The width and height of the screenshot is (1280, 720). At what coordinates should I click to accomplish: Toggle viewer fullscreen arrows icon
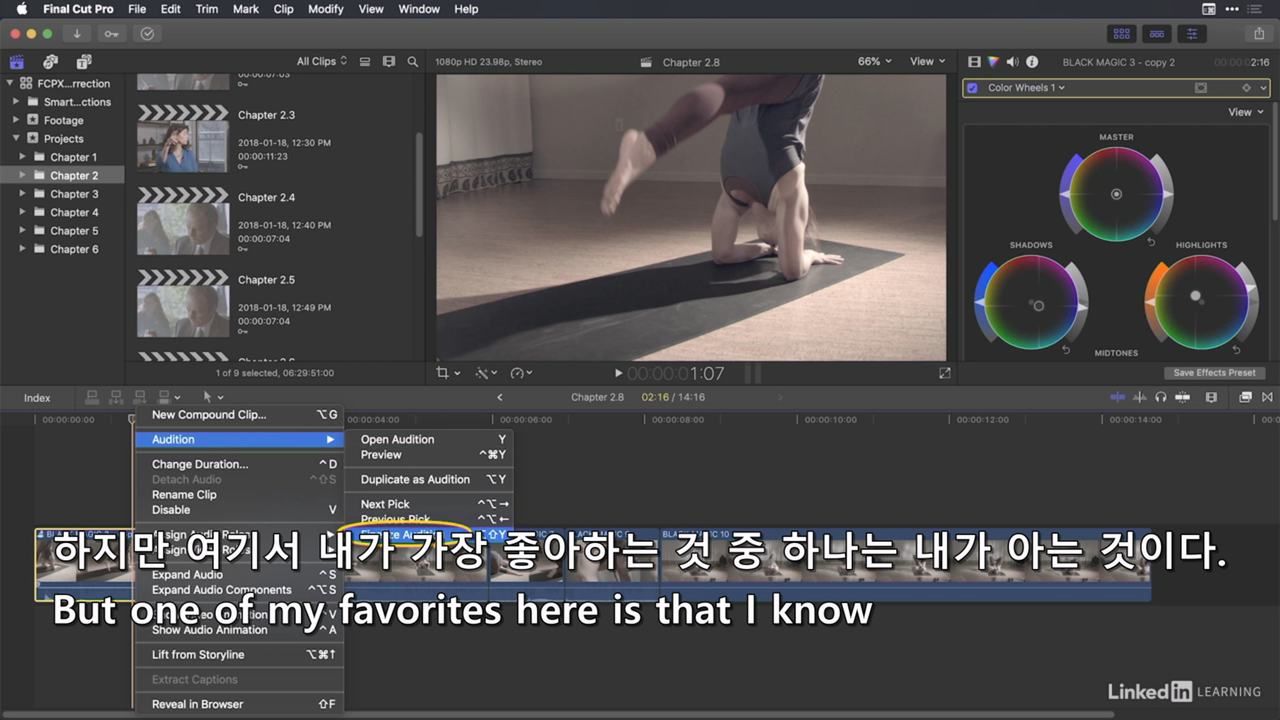click(x=945, y=373)
